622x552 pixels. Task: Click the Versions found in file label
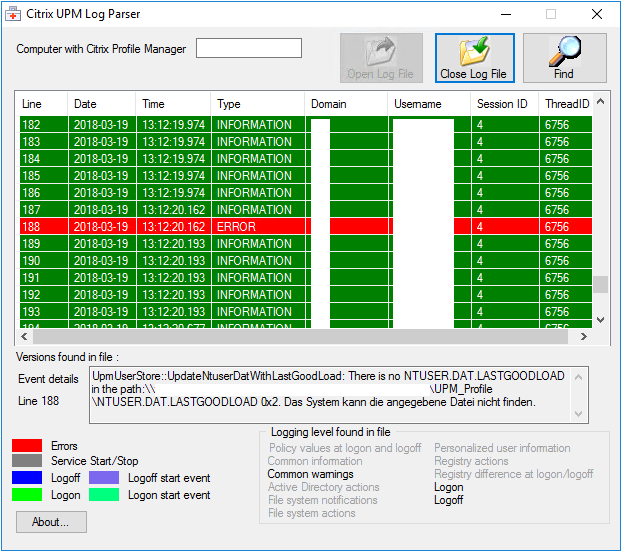pyautogui.click(x=67, y=357)
